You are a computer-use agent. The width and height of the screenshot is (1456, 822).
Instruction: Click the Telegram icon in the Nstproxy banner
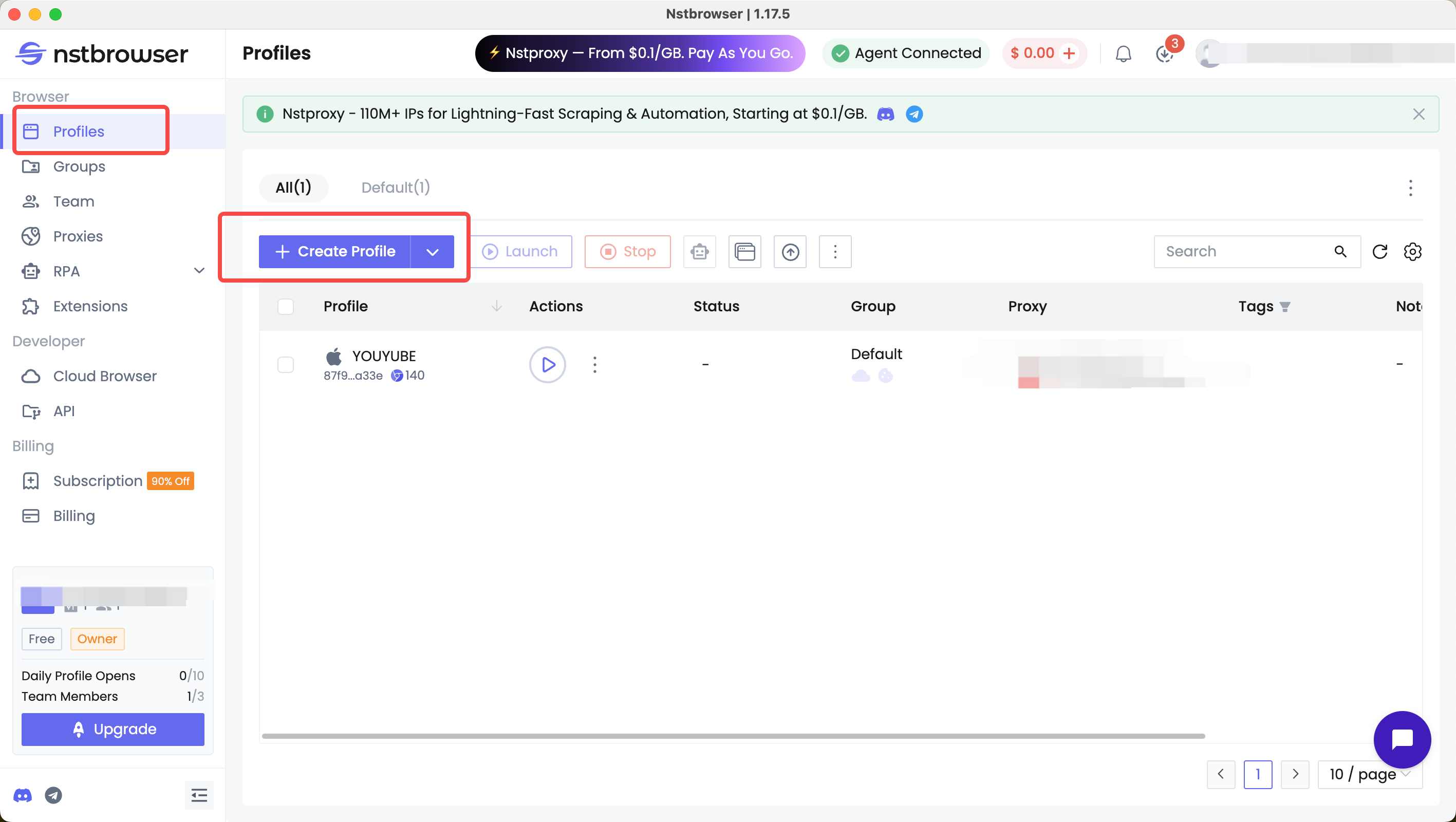[x=914, y=114]
